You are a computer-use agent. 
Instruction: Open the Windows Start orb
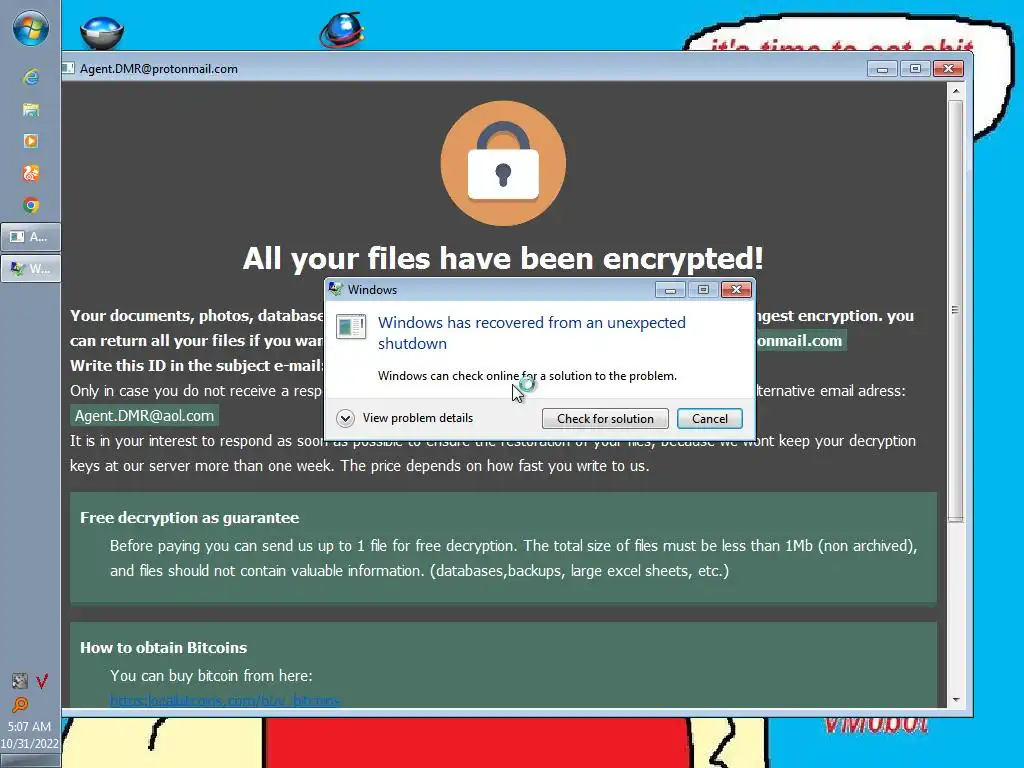click(x=31, y=29)
